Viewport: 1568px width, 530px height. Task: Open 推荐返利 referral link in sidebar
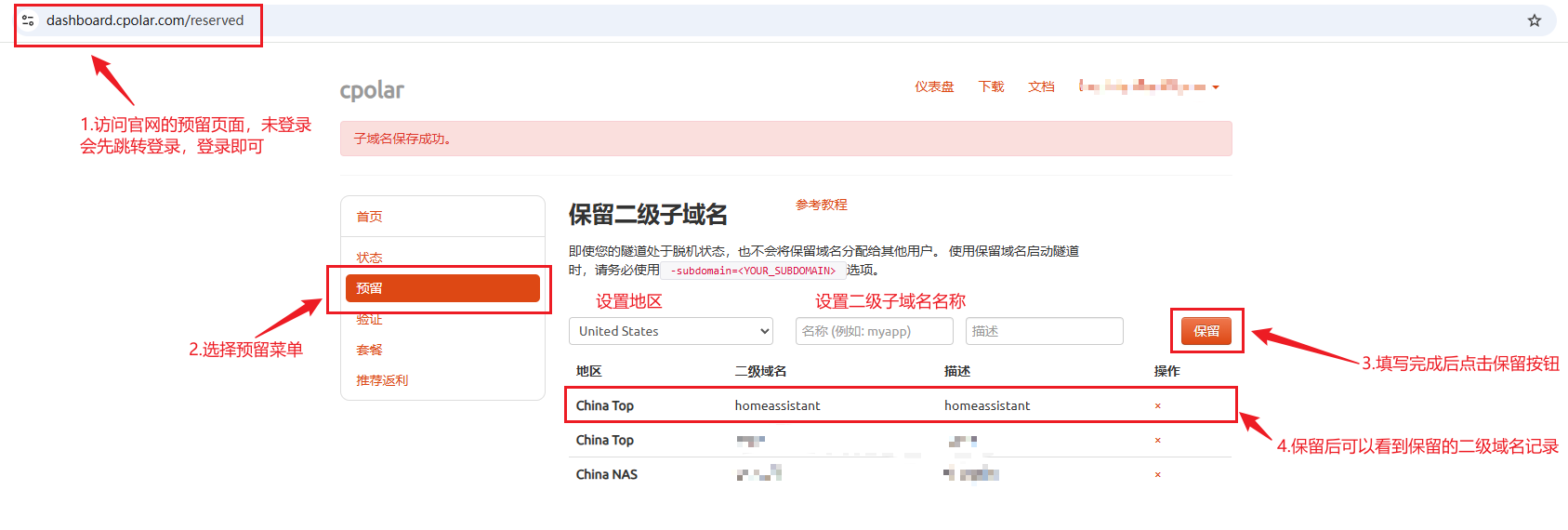382,381
